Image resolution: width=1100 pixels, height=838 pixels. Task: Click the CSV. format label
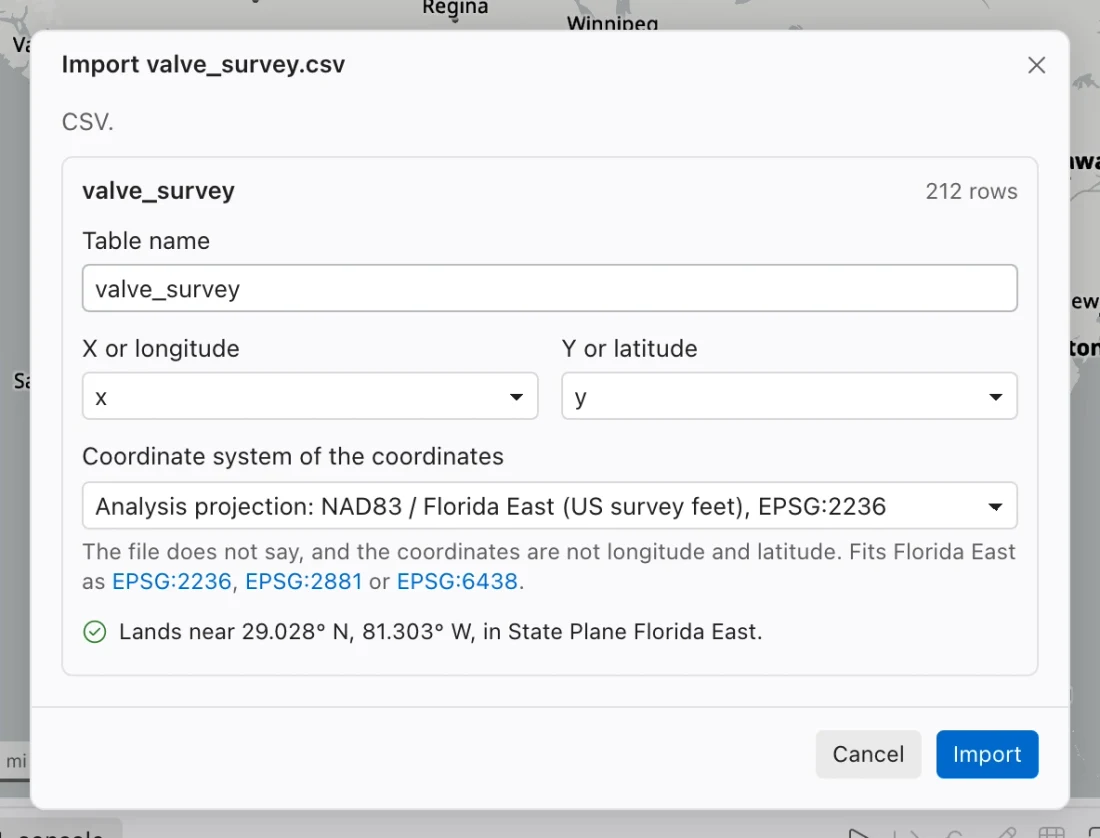click(x=88, y=122)
